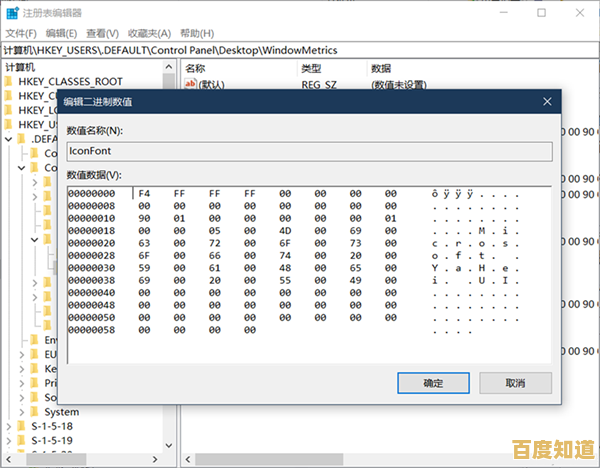Expand the S-1-5-19 tree node
Screen dimensions: 600x468
[x=8, y=439]
